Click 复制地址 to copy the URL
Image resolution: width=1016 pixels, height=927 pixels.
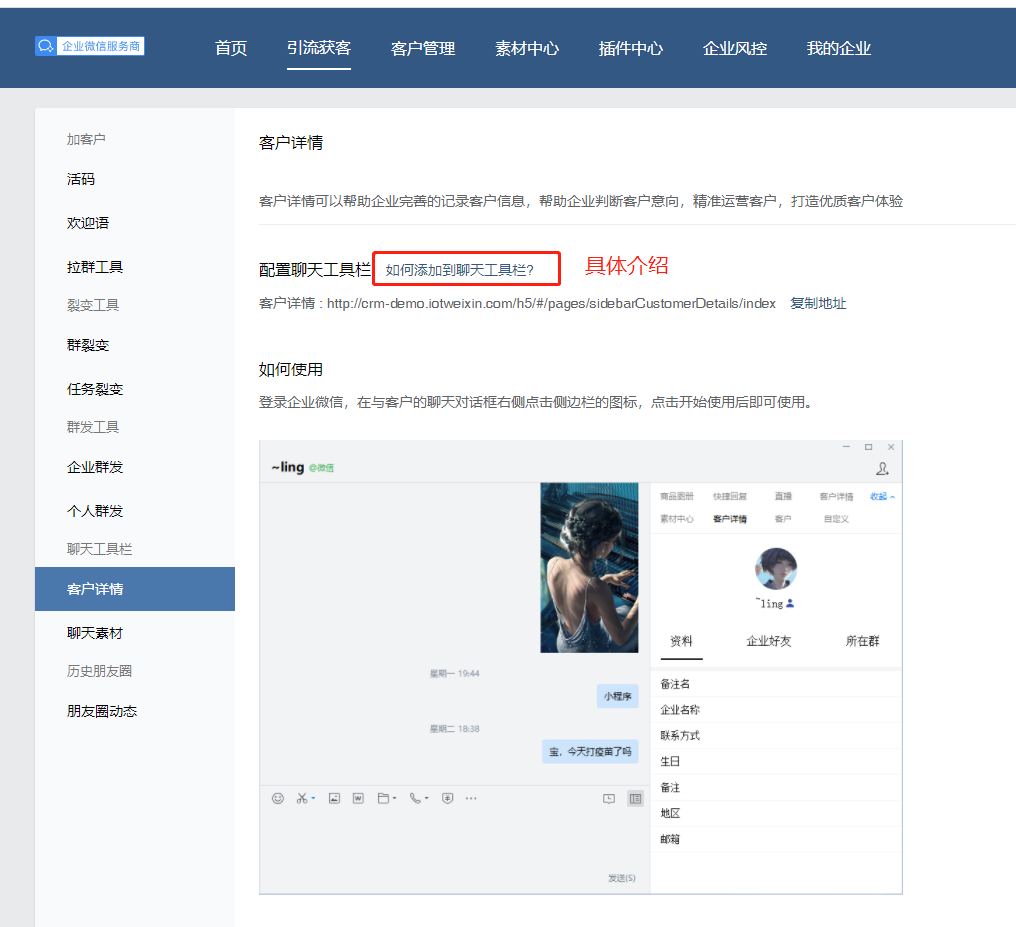(818, 303)
